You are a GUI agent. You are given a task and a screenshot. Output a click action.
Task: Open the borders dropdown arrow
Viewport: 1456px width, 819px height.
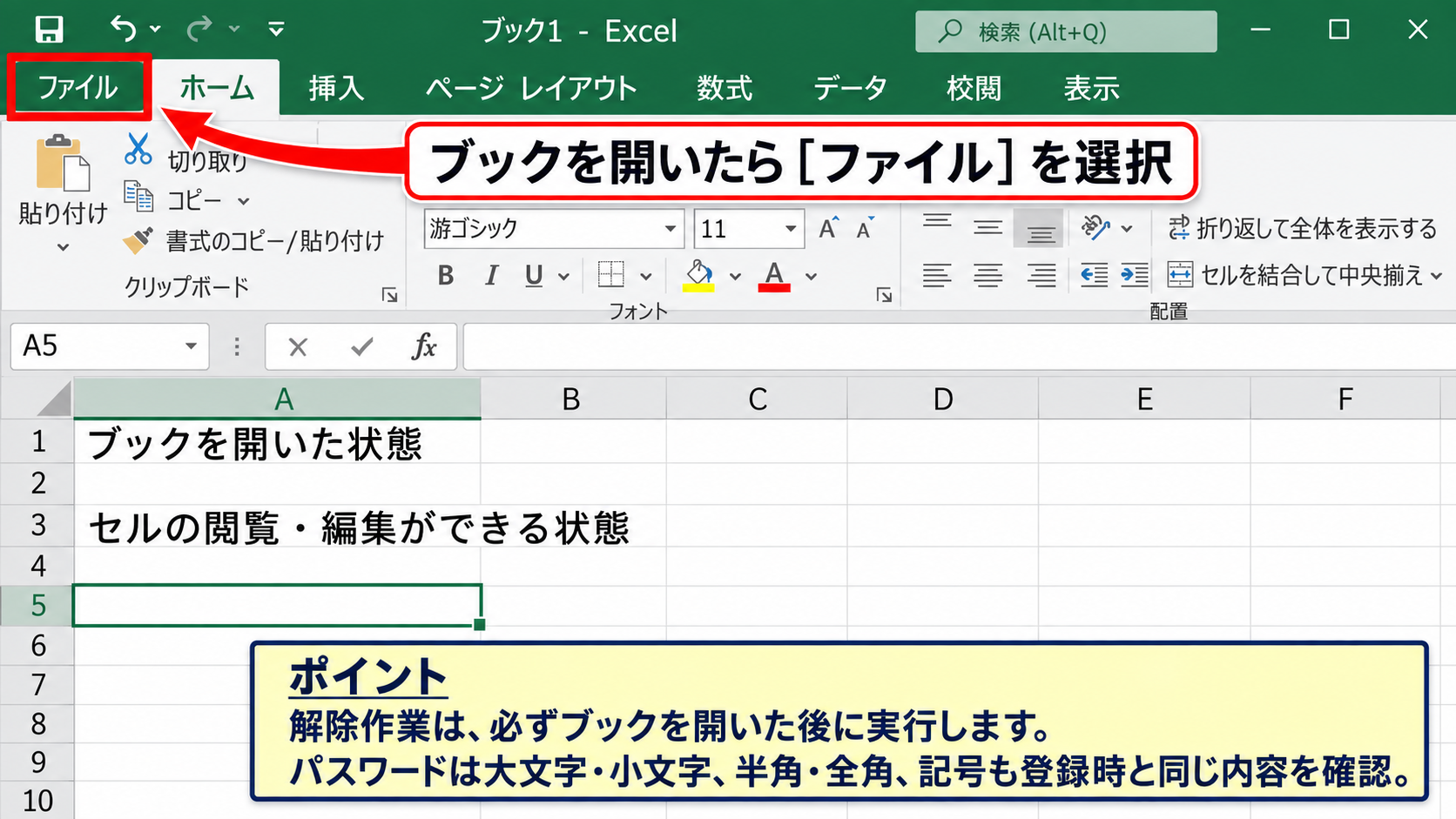pyautogui.click(x=646, y=277)
